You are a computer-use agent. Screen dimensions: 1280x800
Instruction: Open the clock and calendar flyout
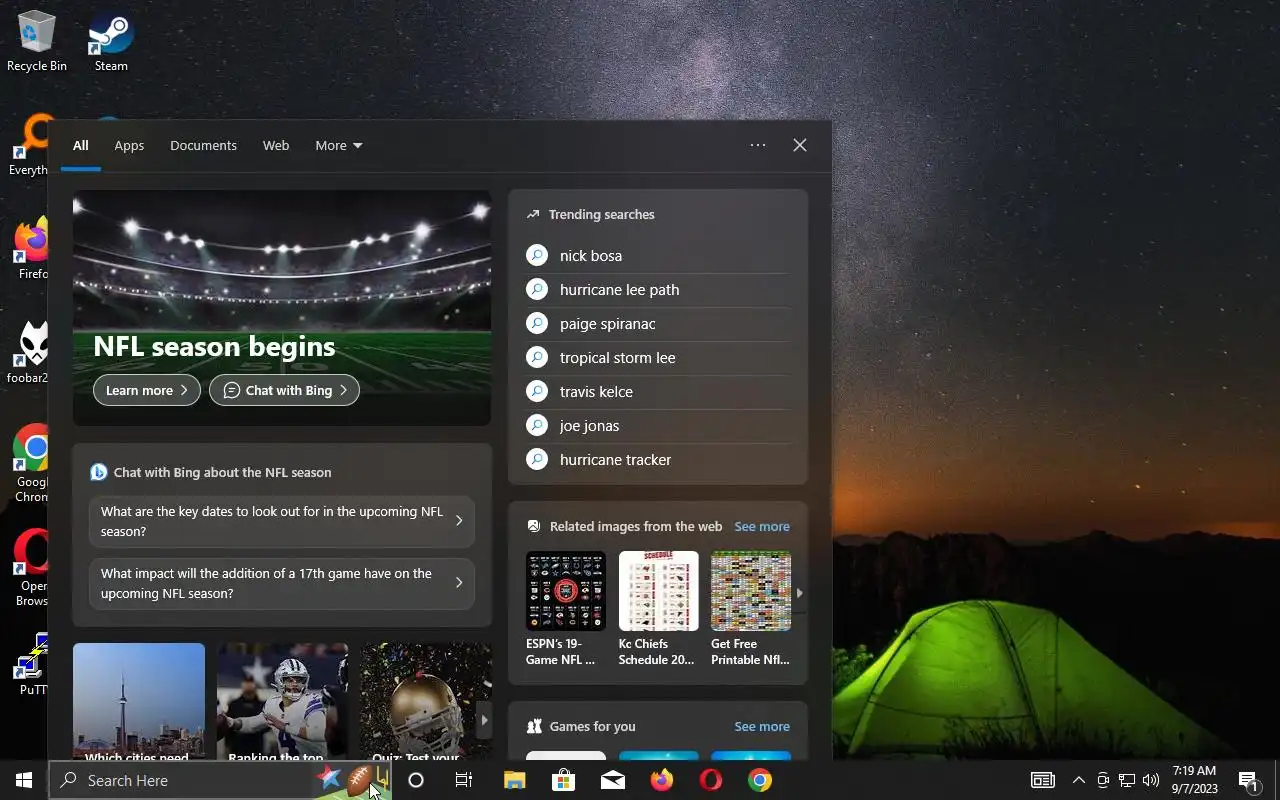(1194, 780)
